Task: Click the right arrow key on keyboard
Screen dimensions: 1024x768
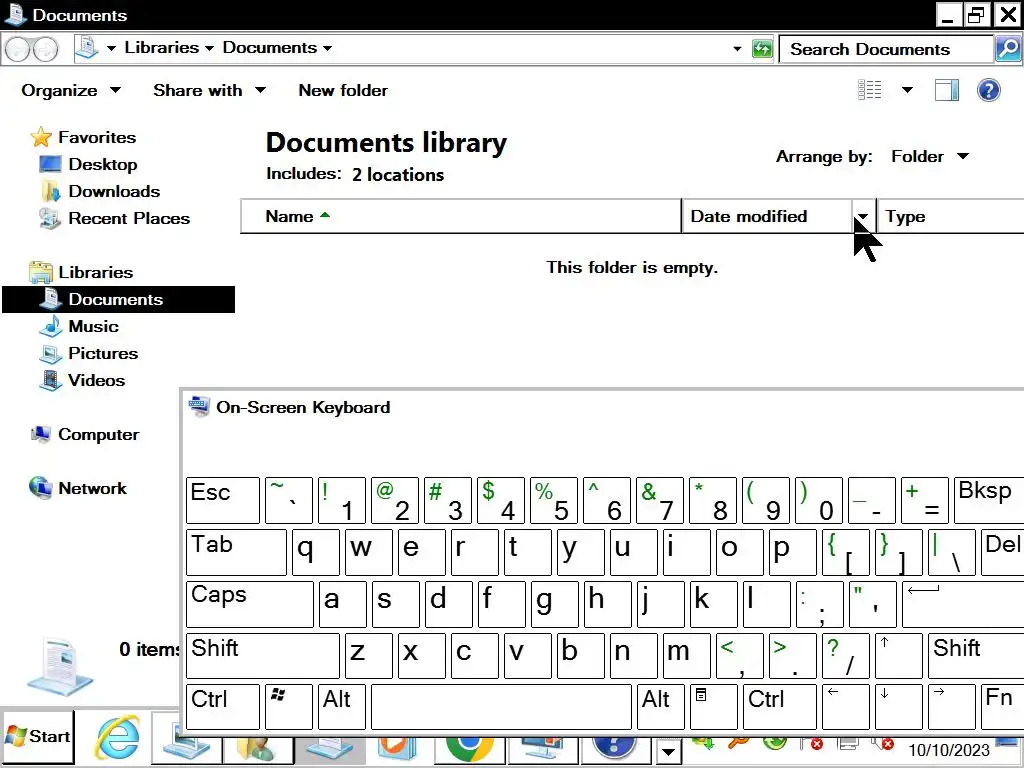Action: (x=952, y=707)
